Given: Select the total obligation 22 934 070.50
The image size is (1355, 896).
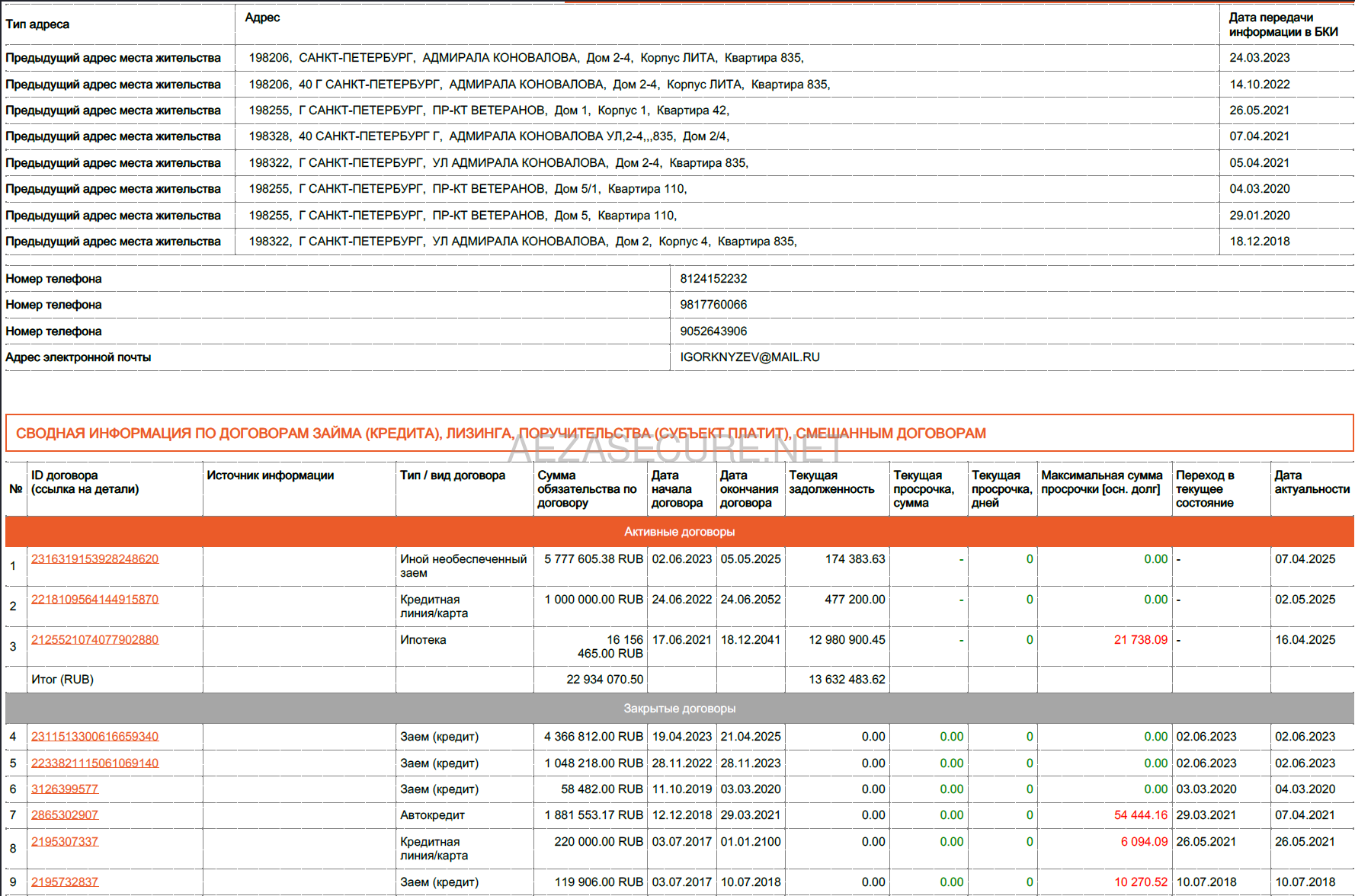Looking at the screenshot, I should (x=605, y=680).
